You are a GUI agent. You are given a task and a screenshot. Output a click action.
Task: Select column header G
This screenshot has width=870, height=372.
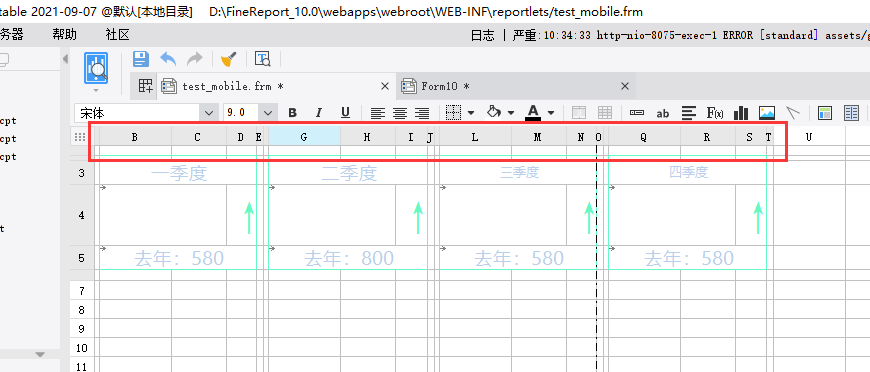[304, 137]
